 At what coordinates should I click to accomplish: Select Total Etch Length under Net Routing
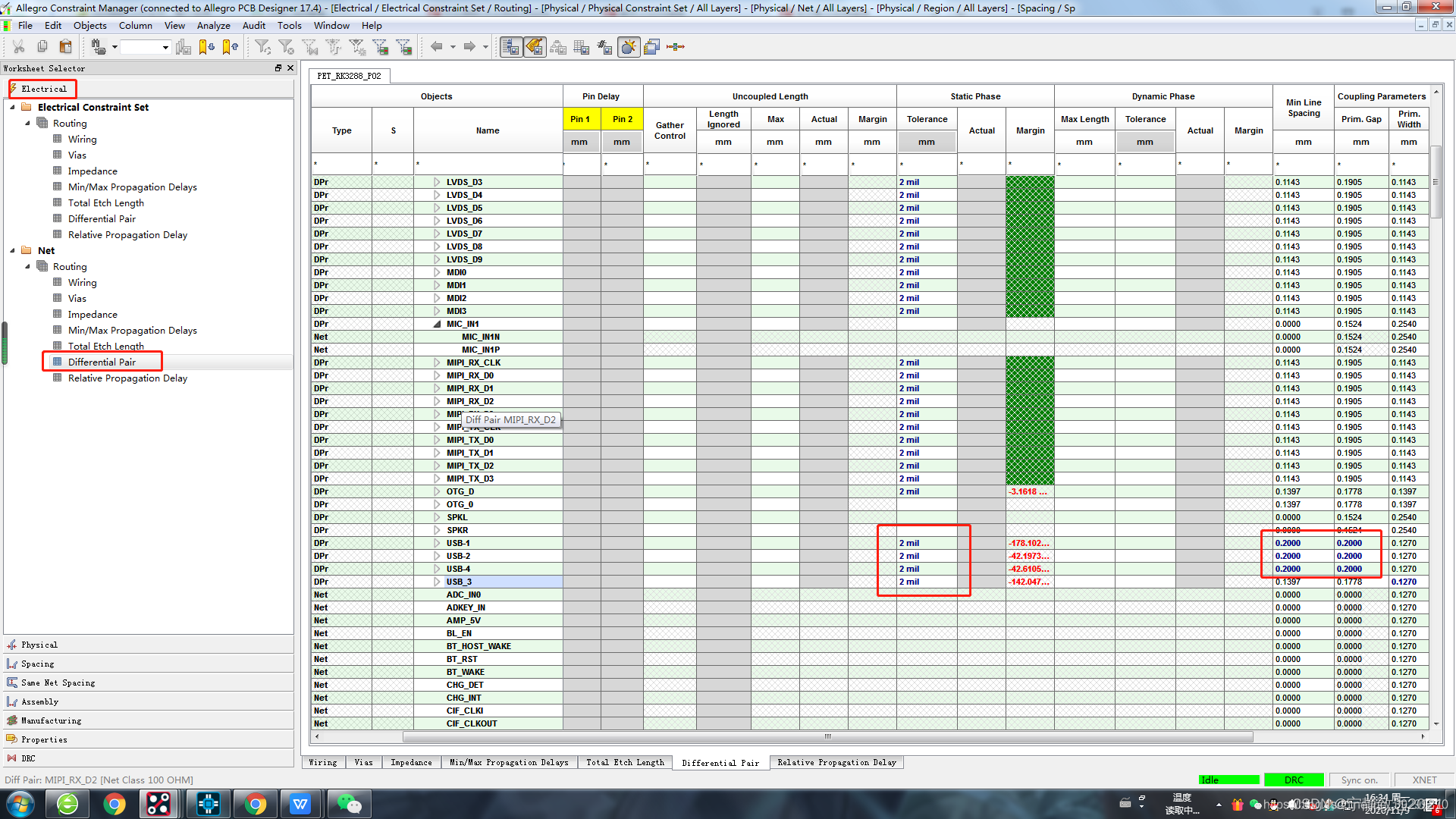point(105,346)
